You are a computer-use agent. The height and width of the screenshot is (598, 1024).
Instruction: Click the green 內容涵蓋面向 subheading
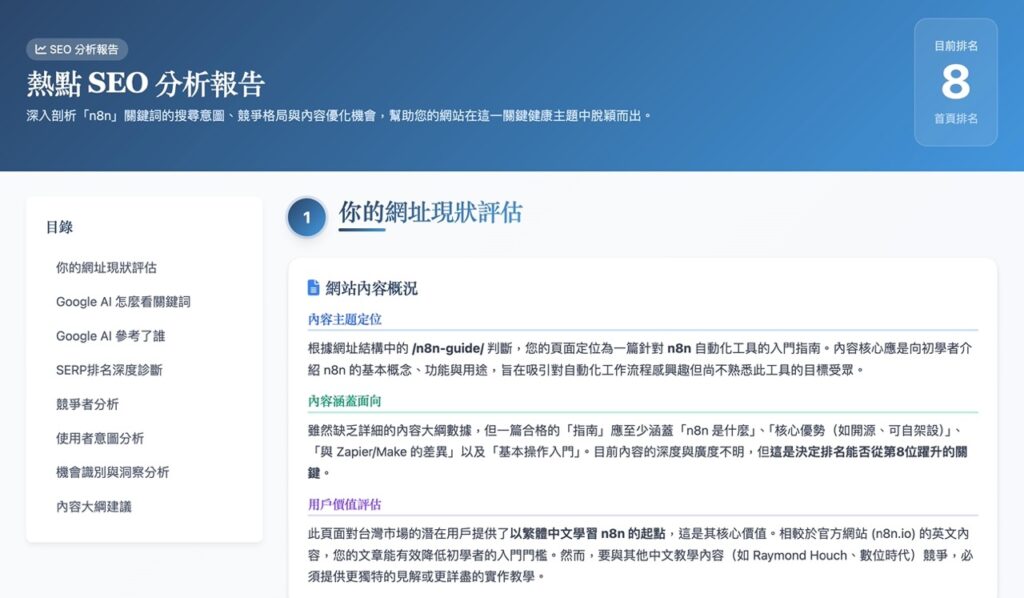345,401
